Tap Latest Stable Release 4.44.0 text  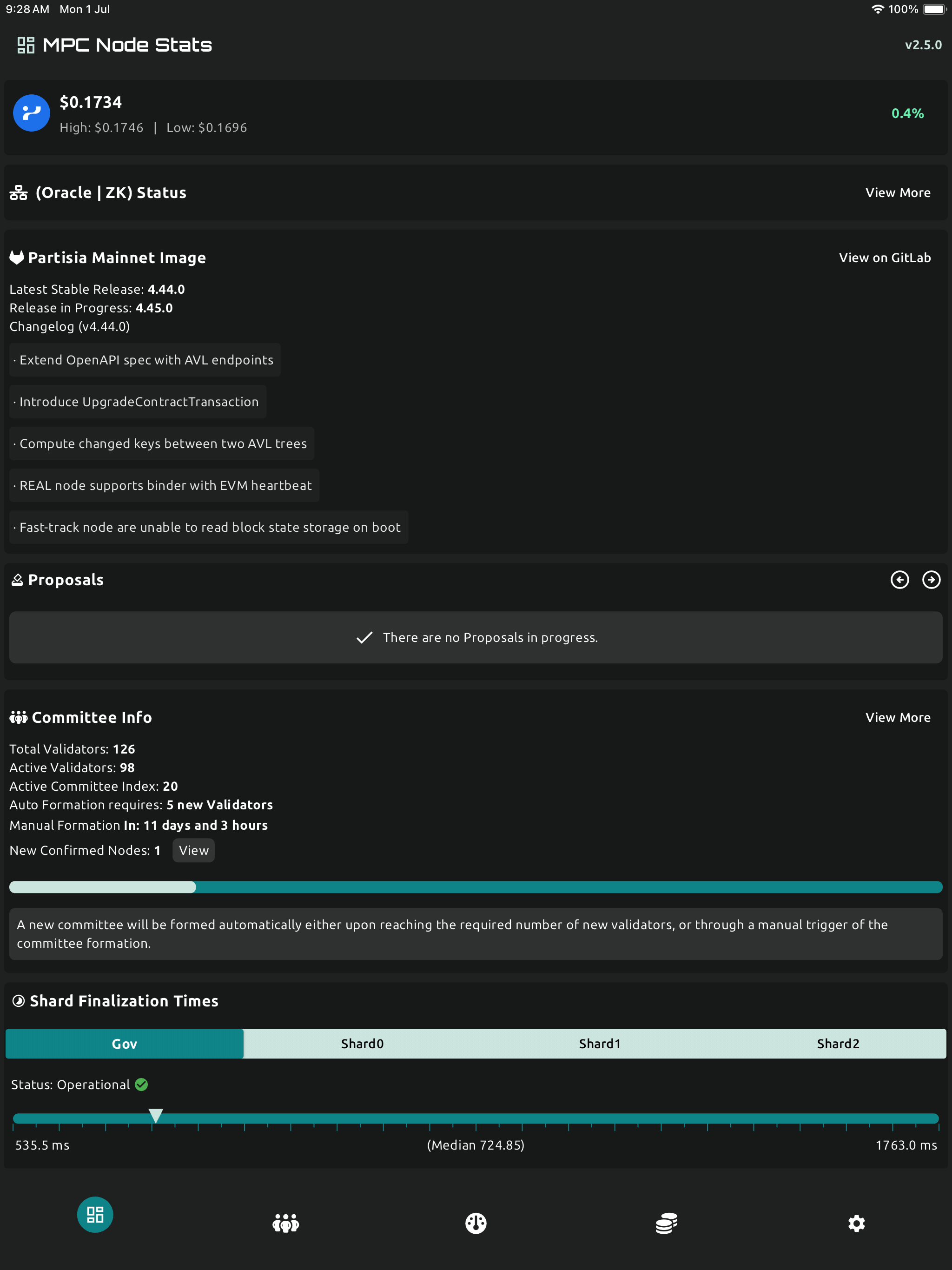97,289
